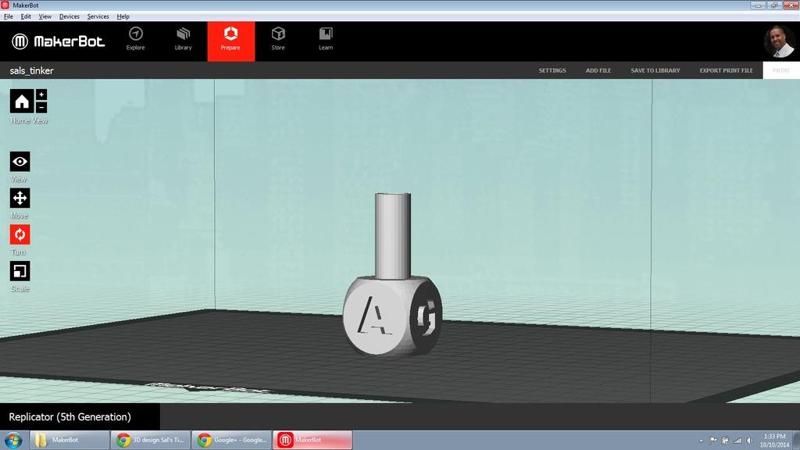
Task: Switch to 3D design Chrome window
Action: (x=151, y=440)
